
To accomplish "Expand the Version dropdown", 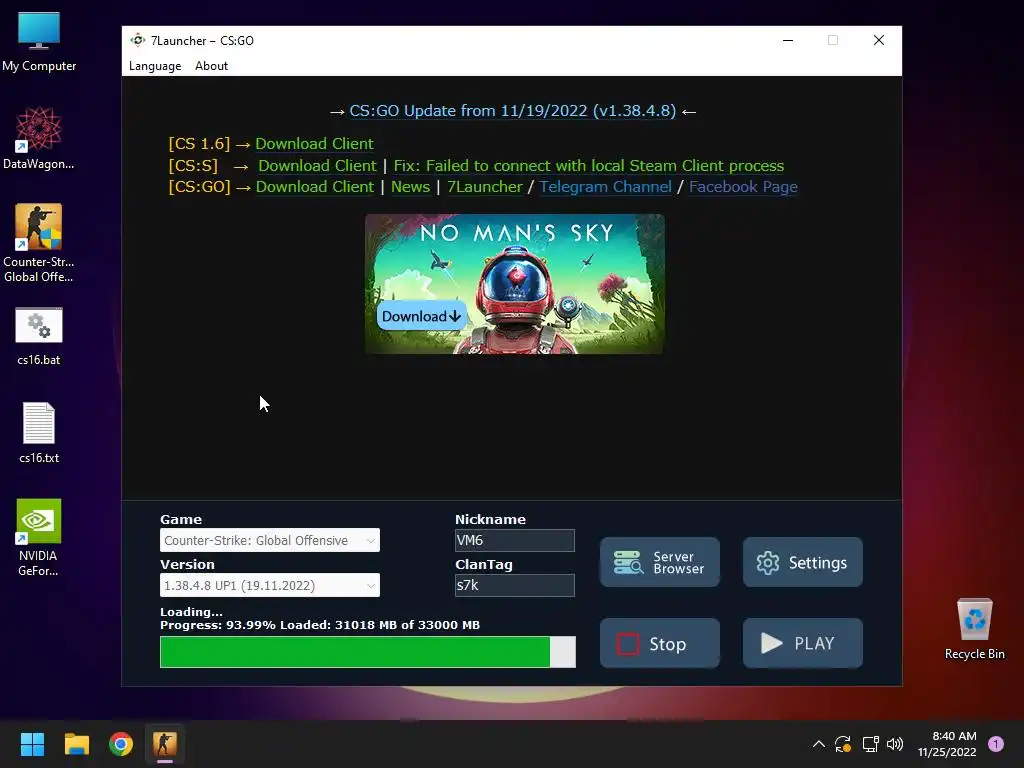I will 270,585.
